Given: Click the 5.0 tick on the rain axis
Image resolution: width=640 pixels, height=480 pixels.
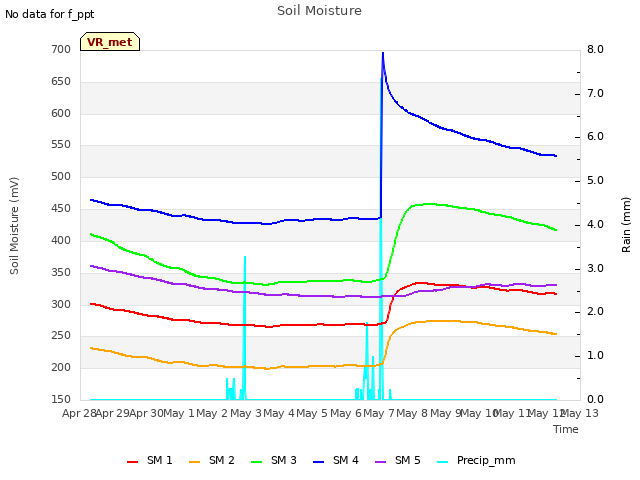Looking at the screenshot, I should pyautogui.click(x=596, y=180).
